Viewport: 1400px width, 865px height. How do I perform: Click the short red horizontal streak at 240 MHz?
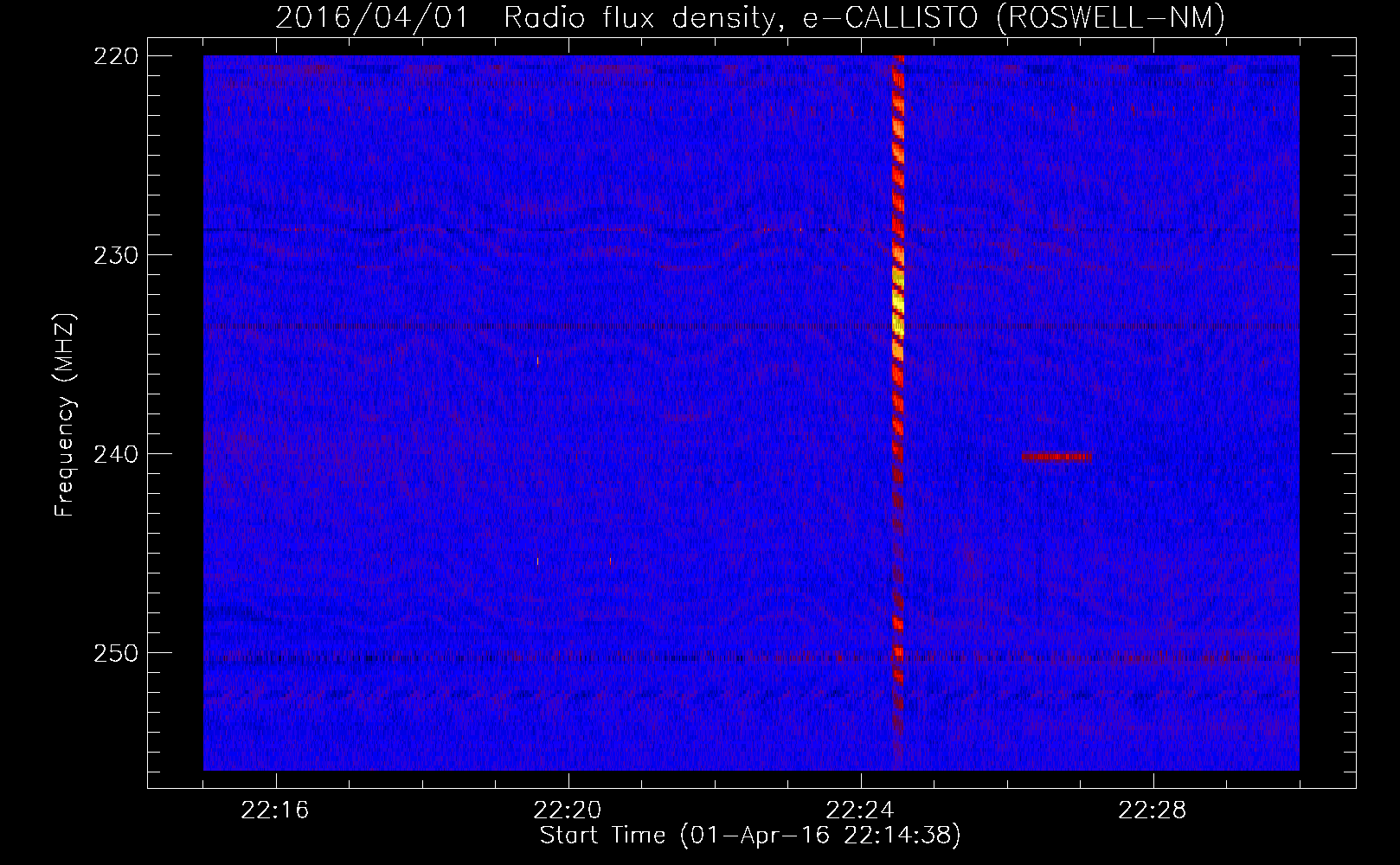(x=1056, y=457)
